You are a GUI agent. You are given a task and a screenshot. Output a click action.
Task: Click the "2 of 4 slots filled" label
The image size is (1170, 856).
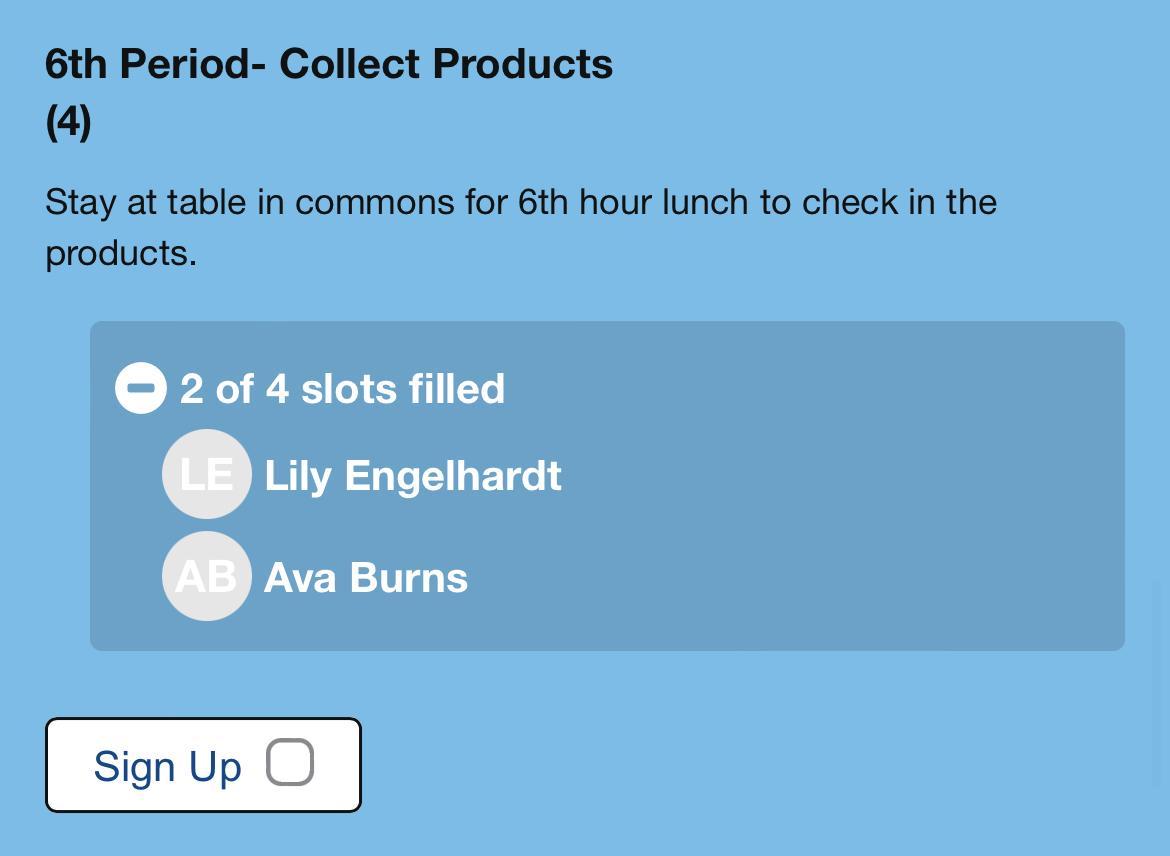point(342,389)
